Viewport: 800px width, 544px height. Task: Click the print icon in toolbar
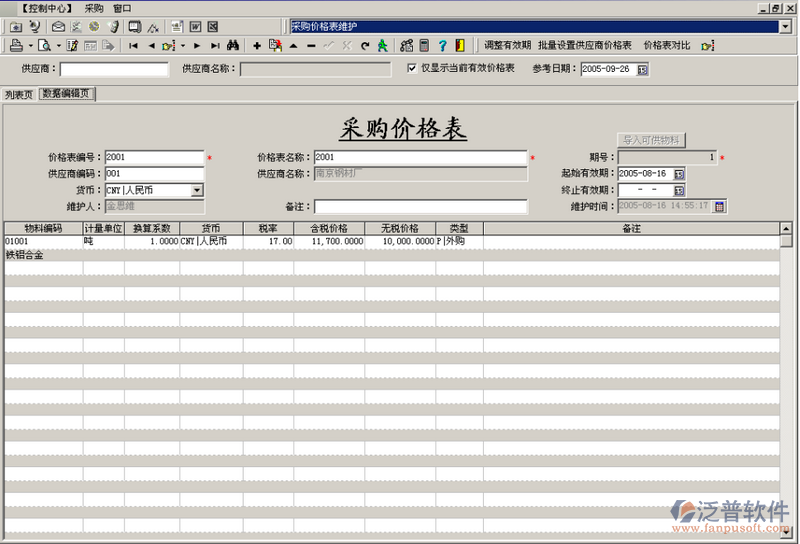16,46
